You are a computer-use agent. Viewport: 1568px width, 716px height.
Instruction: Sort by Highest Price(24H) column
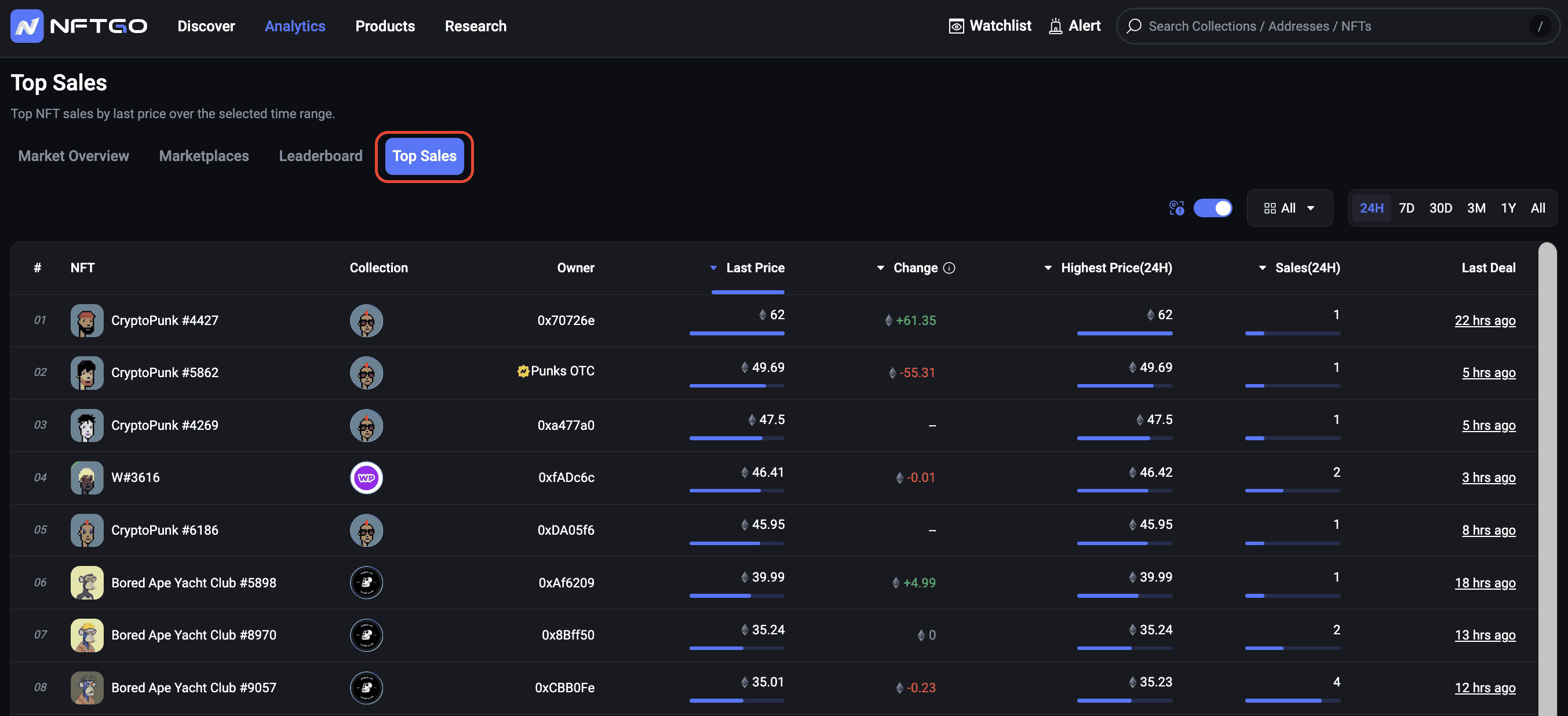click(x=1108, y=268)
